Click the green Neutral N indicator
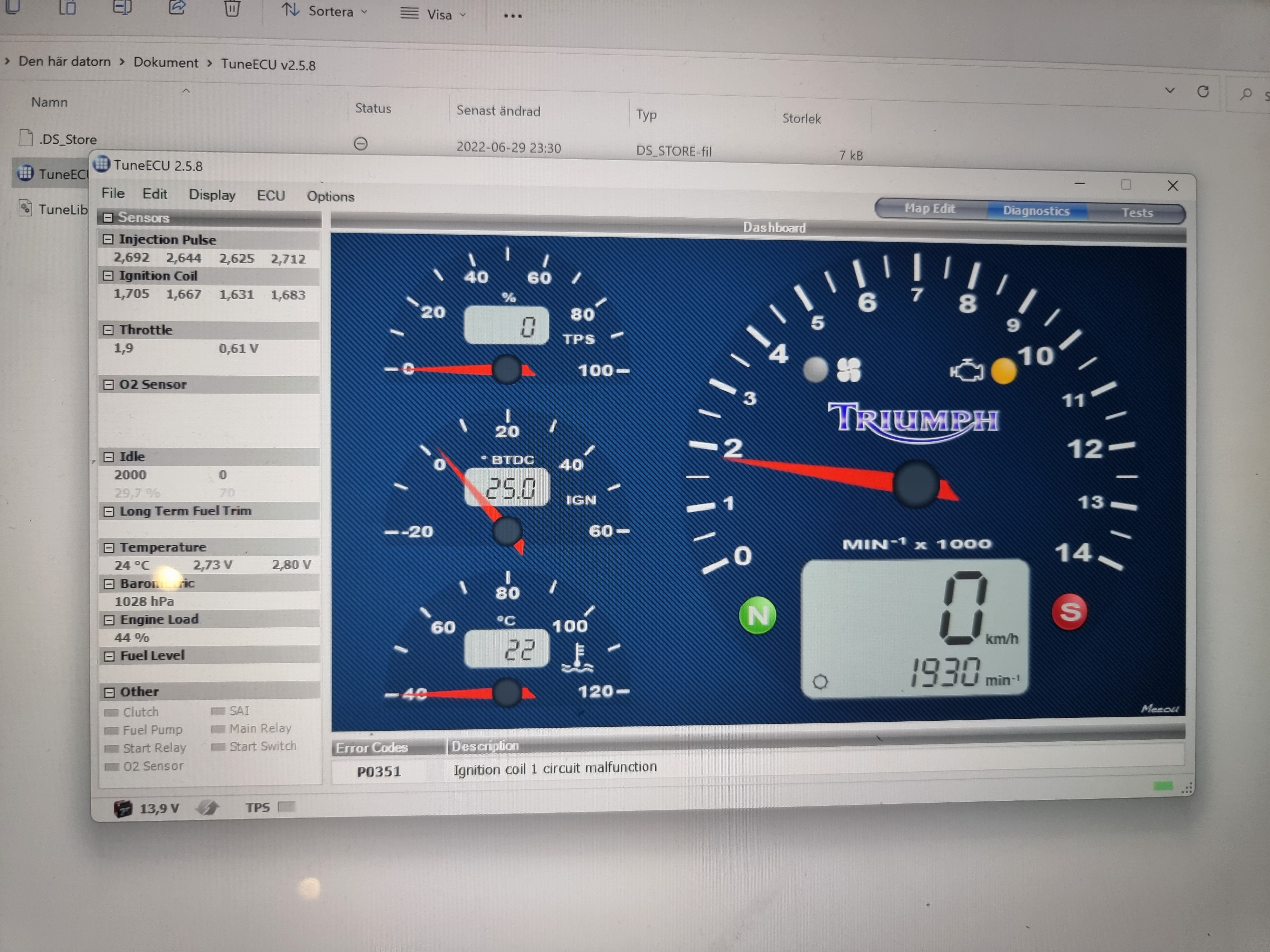Viewport: 1270px width, 952px height. pos(757,615)
